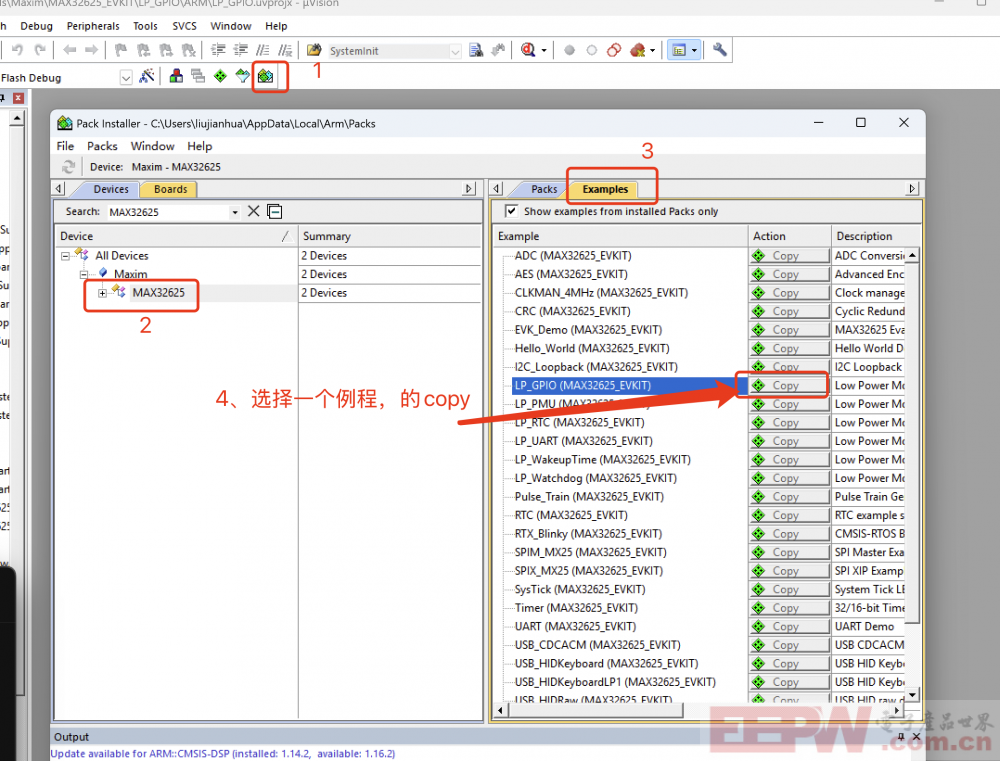Close the Output panel
The image size is (1000, 761).
coord(916,737)
